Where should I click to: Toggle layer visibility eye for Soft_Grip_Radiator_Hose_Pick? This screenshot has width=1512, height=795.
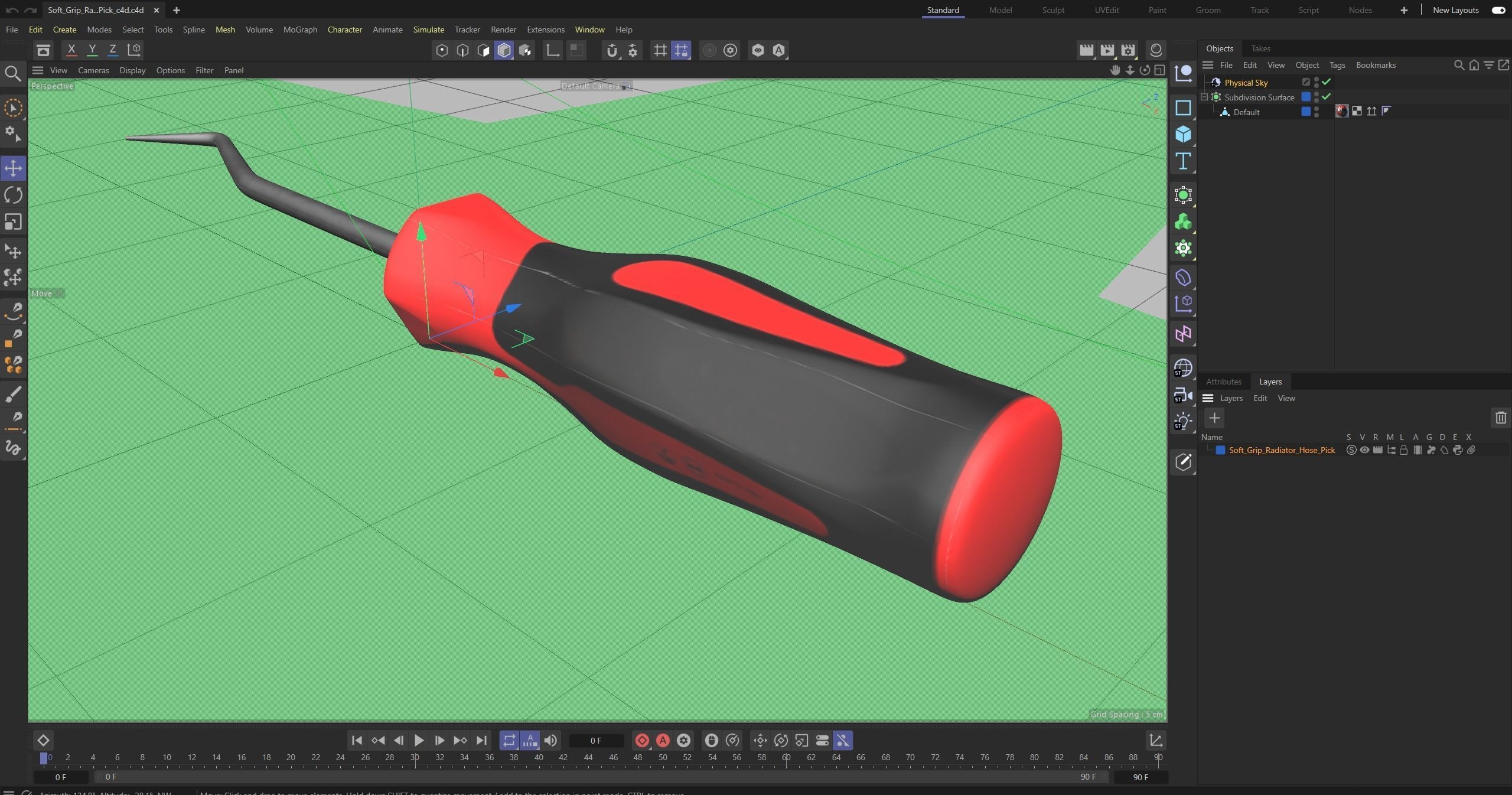pos(1364,450)
